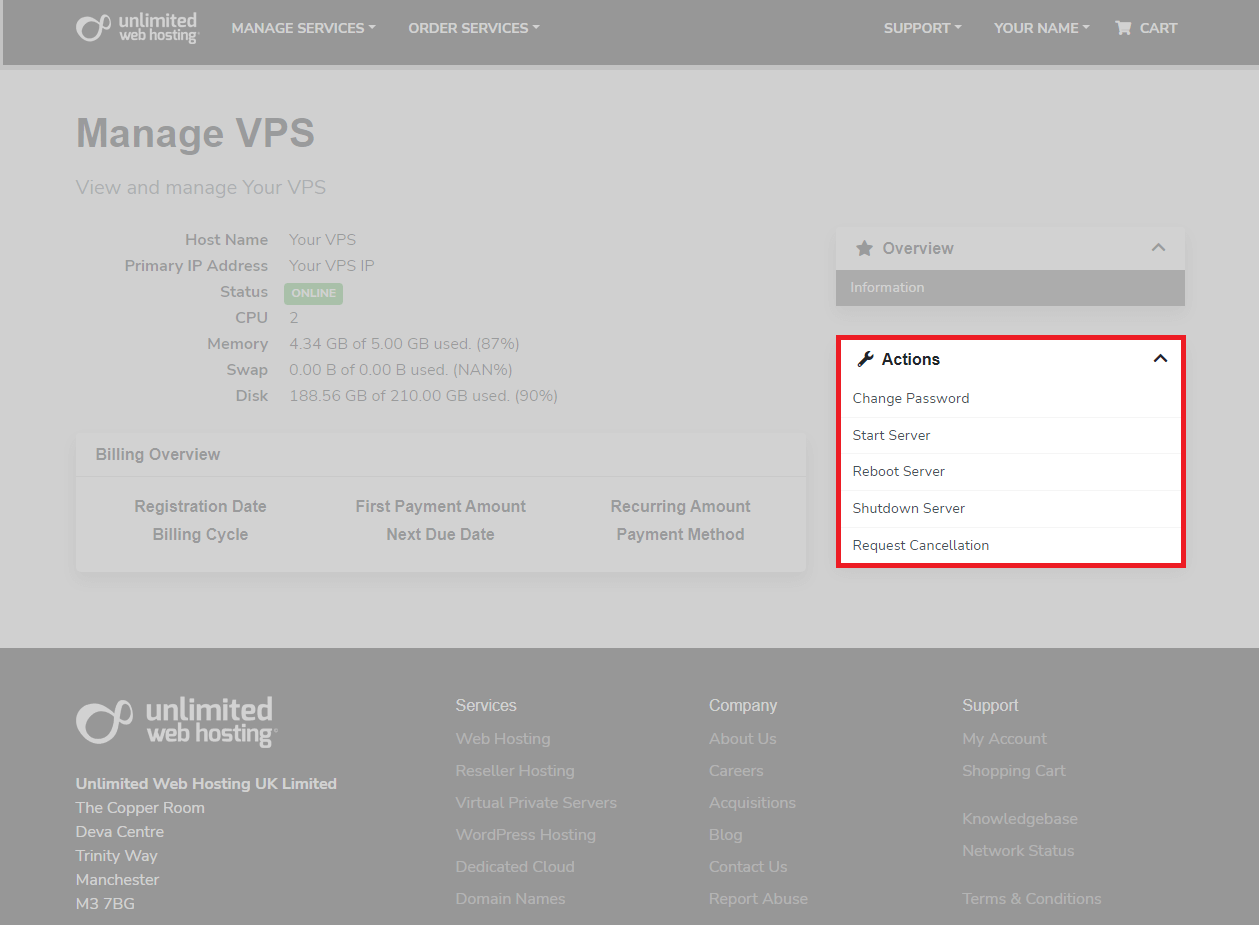Click the Unlimited Web Hosting header logo

click(137, 28)
